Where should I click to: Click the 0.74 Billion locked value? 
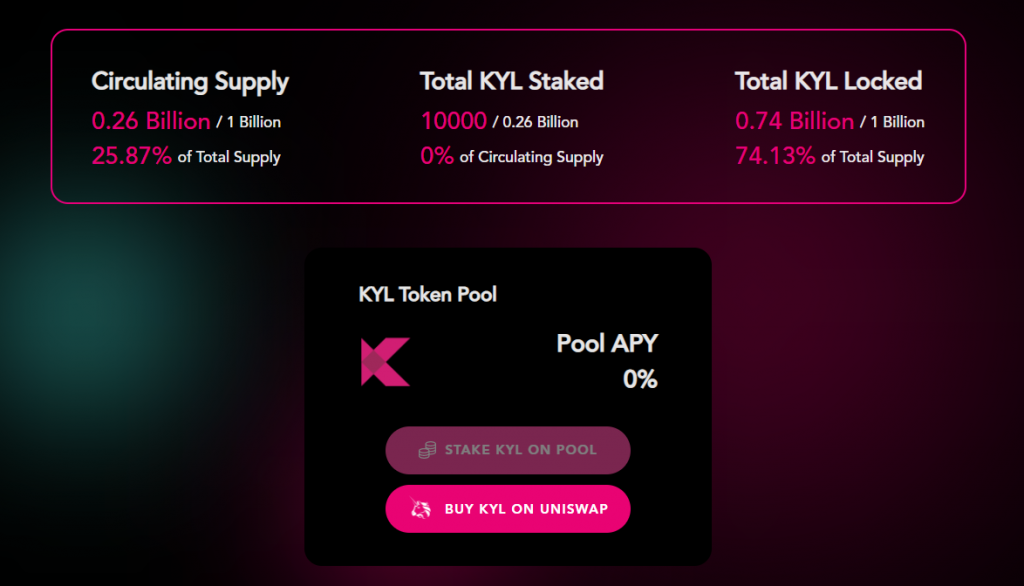pos(794,121)
